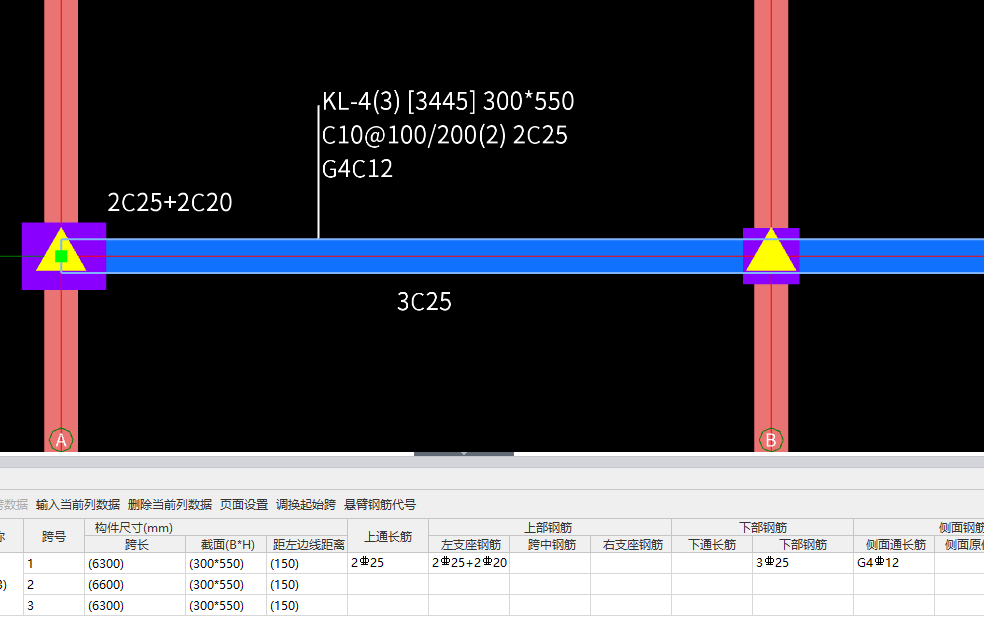The height and width of the screenshot is (639, 984).
Task: Click span 1 跨中钢筋 empty cell
Action: tap(550, 563)
